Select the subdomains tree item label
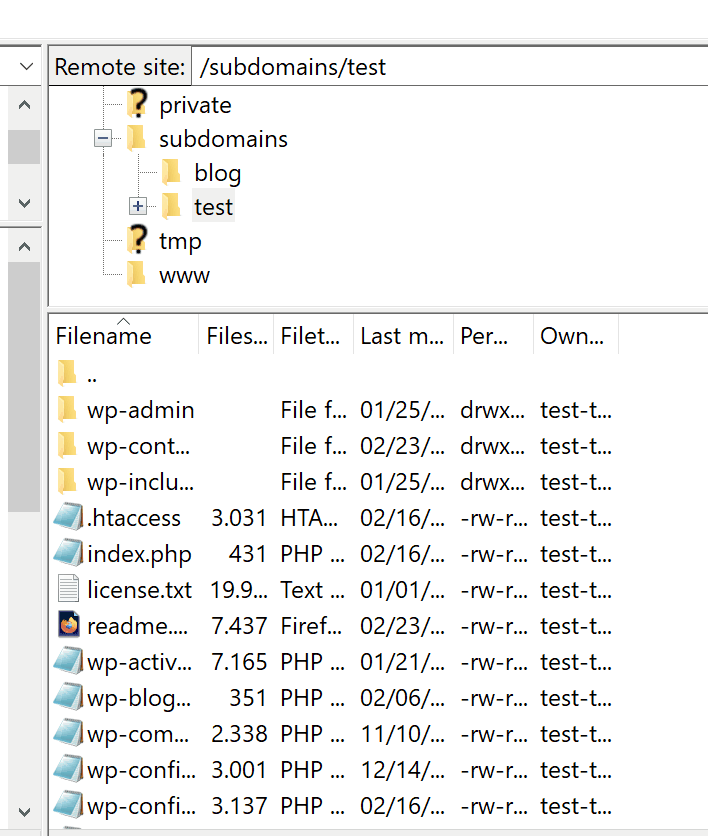The image size is (708, 836). point(223,139)
